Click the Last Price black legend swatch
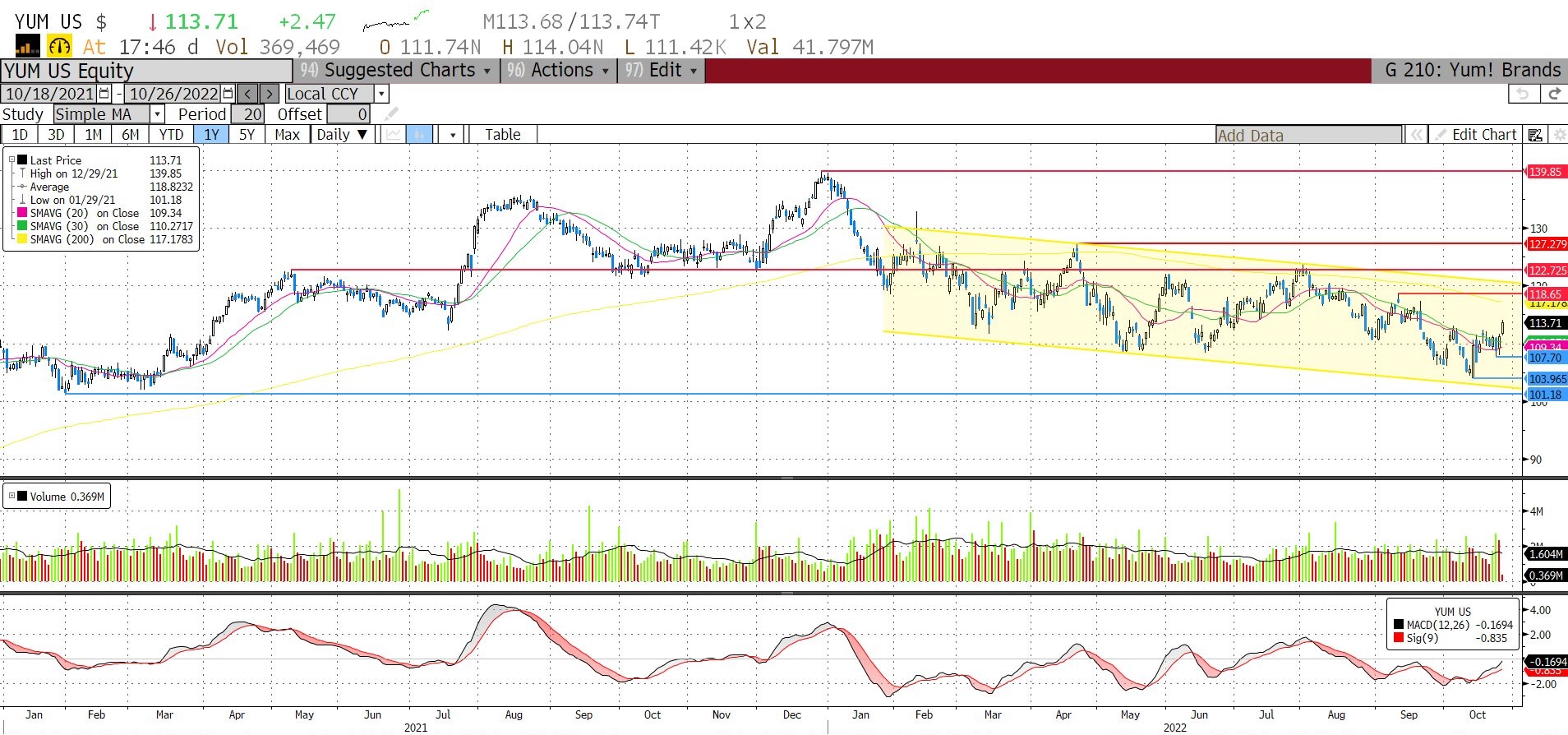The image size is (1568, 735). click(22, 160)
